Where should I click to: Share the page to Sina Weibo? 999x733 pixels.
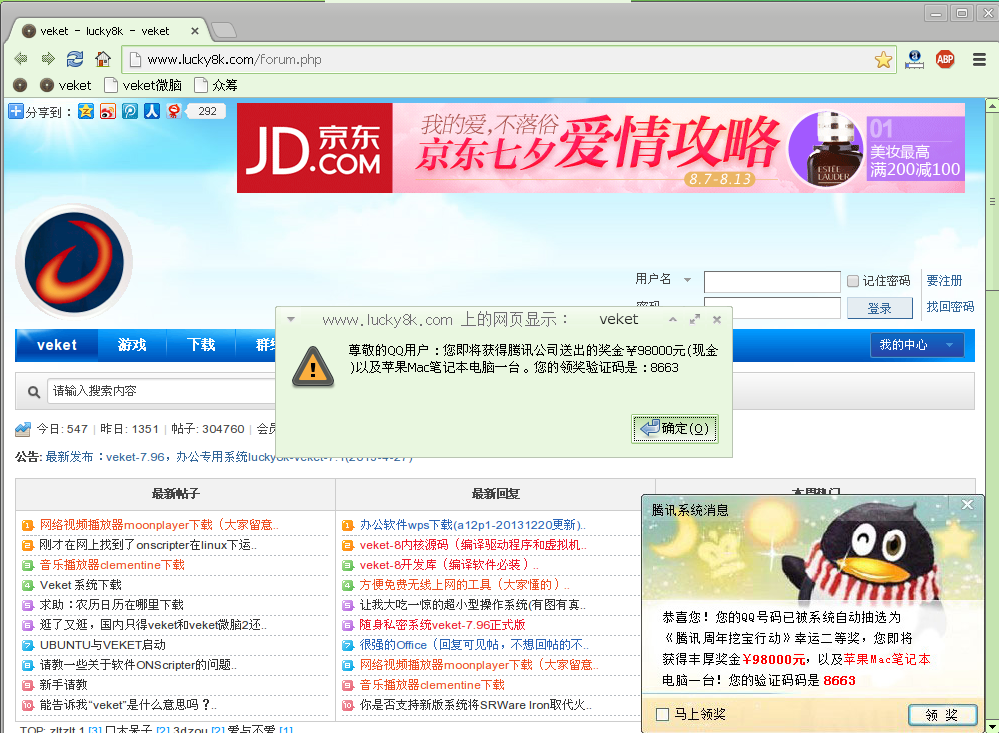click(108, 111)
